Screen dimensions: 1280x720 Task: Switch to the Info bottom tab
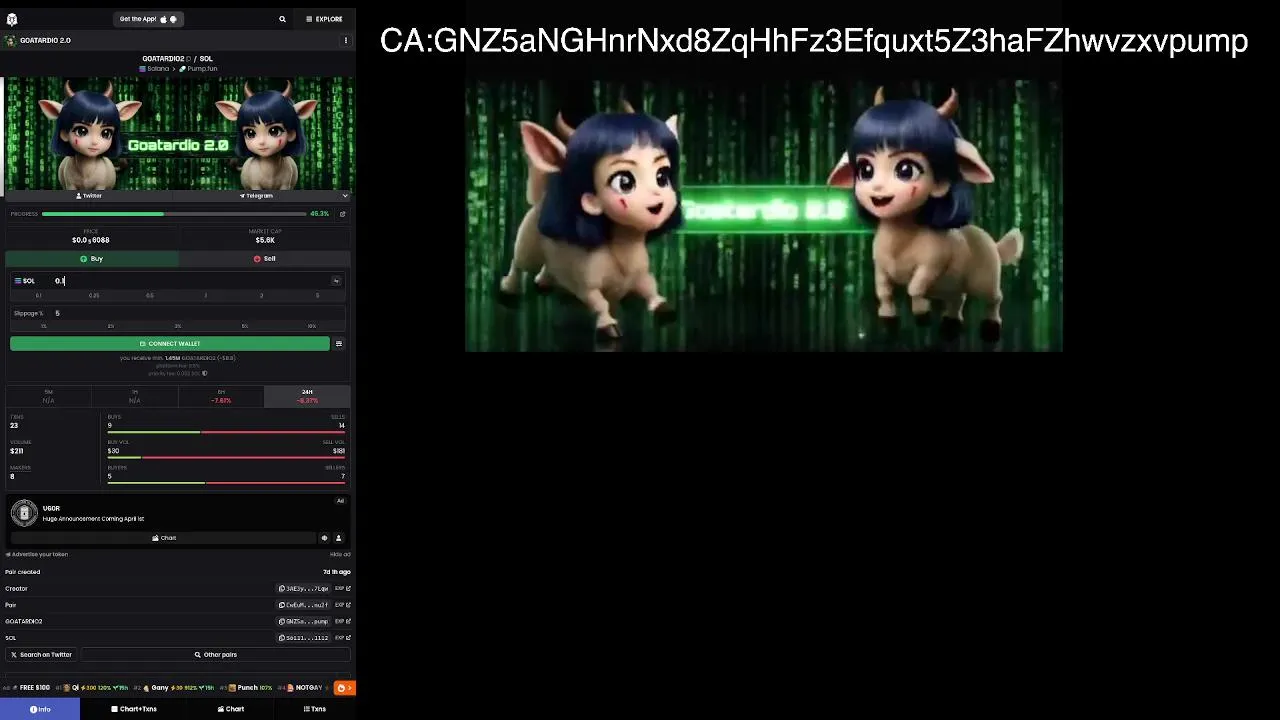(40, 709)
